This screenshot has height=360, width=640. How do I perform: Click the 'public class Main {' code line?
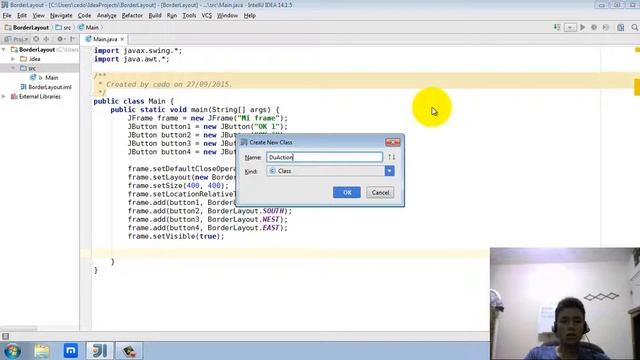click(133, 101)
